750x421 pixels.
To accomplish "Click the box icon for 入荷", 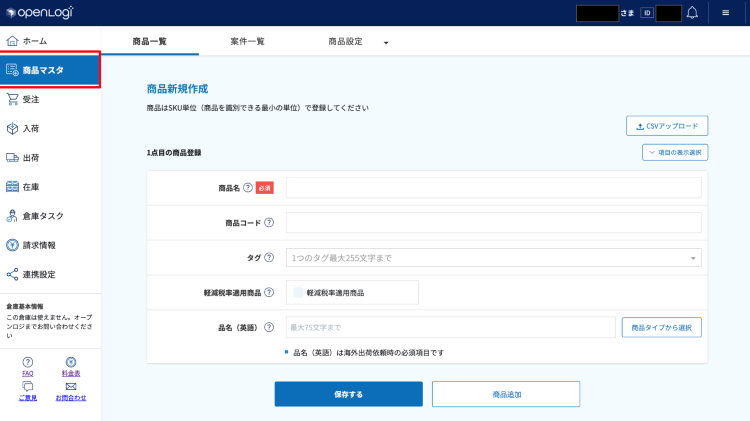I will coord(12,128).
